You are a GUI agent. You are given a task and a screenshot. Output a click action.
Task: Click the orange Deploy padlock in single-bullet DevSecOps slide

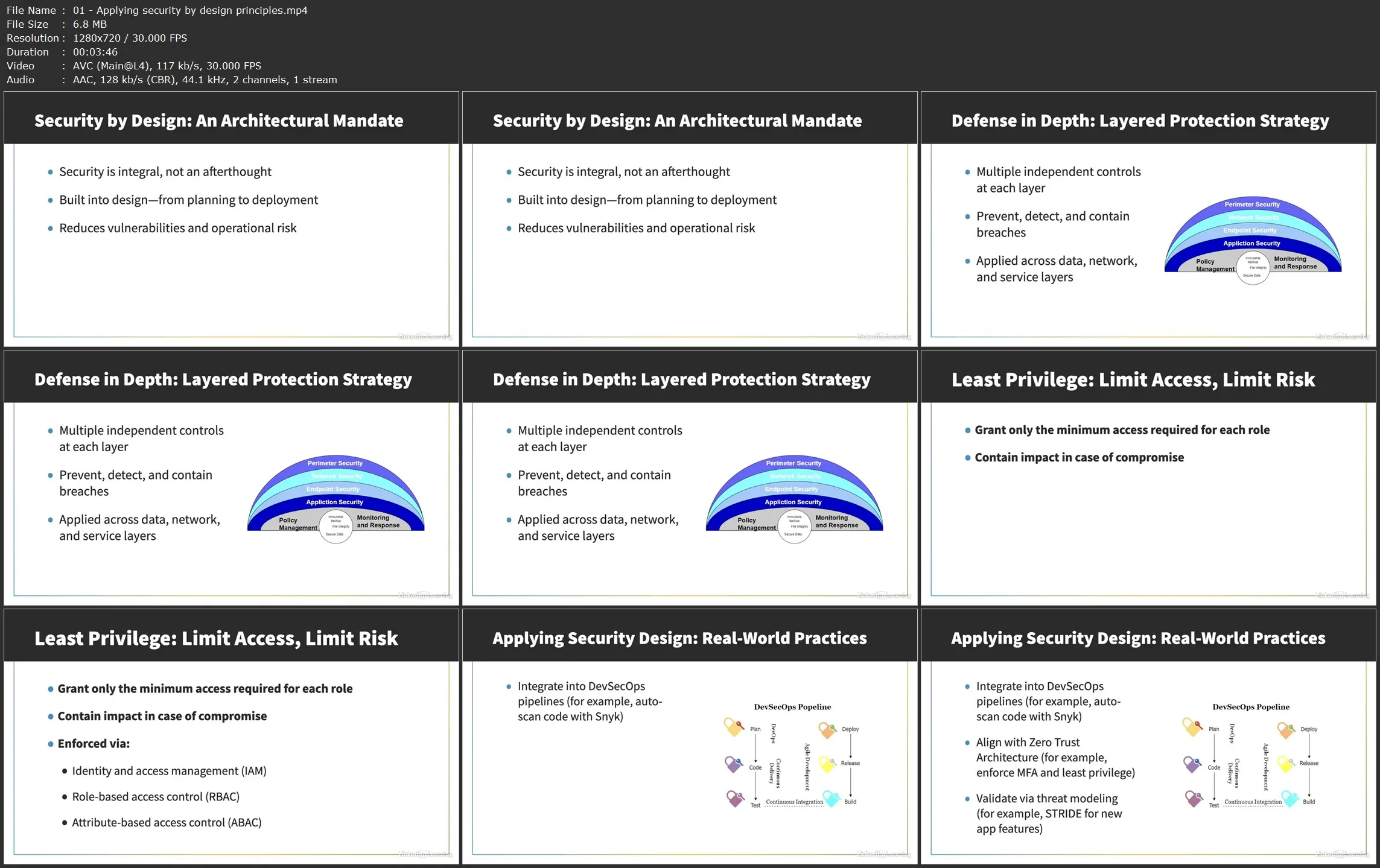click(x=827, y=730)
